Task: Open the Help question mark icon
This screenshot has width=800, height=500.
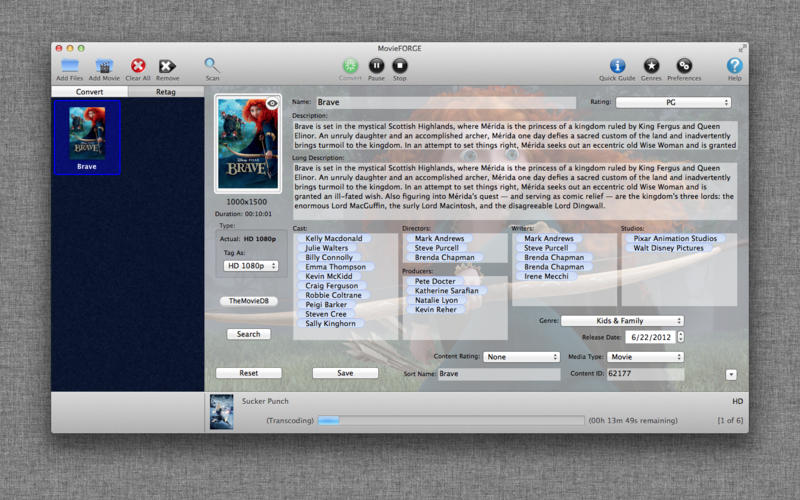Action: tap(734, 66)
